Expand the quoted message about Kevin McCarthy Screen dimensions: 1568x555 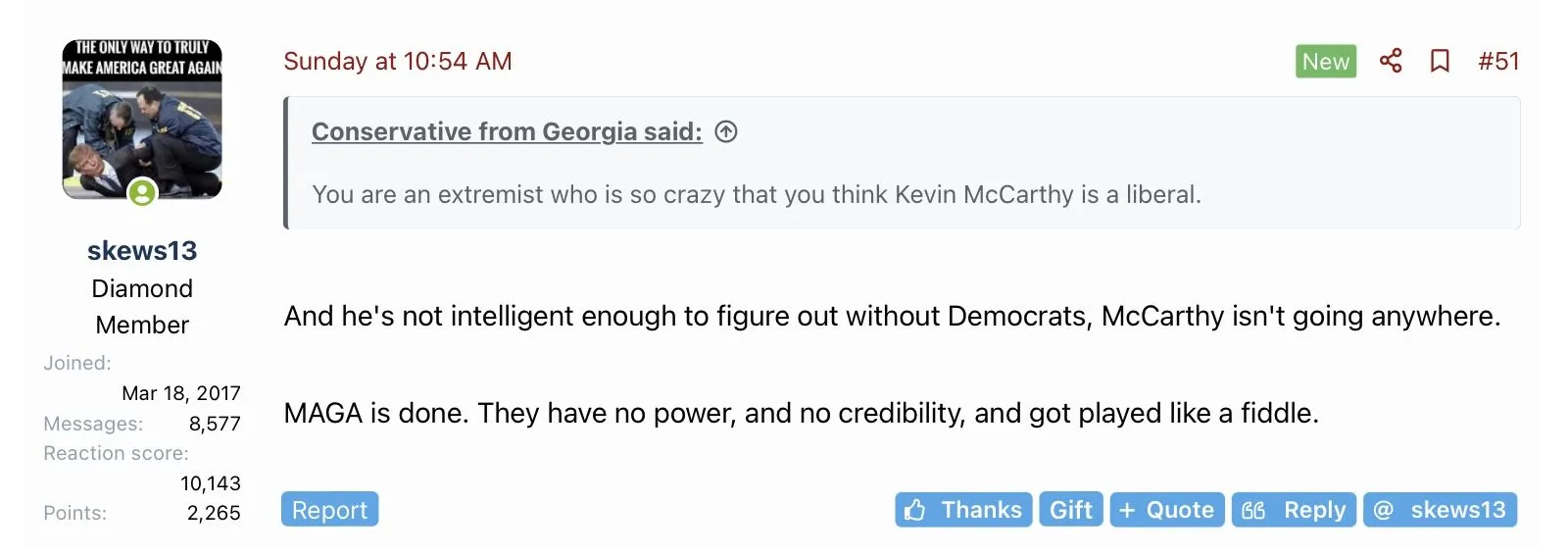(756, 194)
